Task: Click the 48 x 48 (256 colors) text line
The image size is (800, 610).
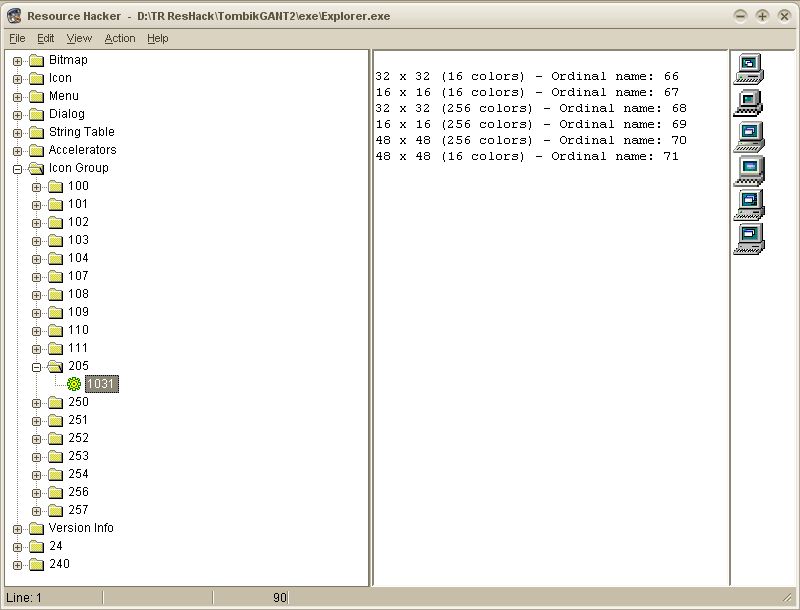Action: [x=530, y=140]
